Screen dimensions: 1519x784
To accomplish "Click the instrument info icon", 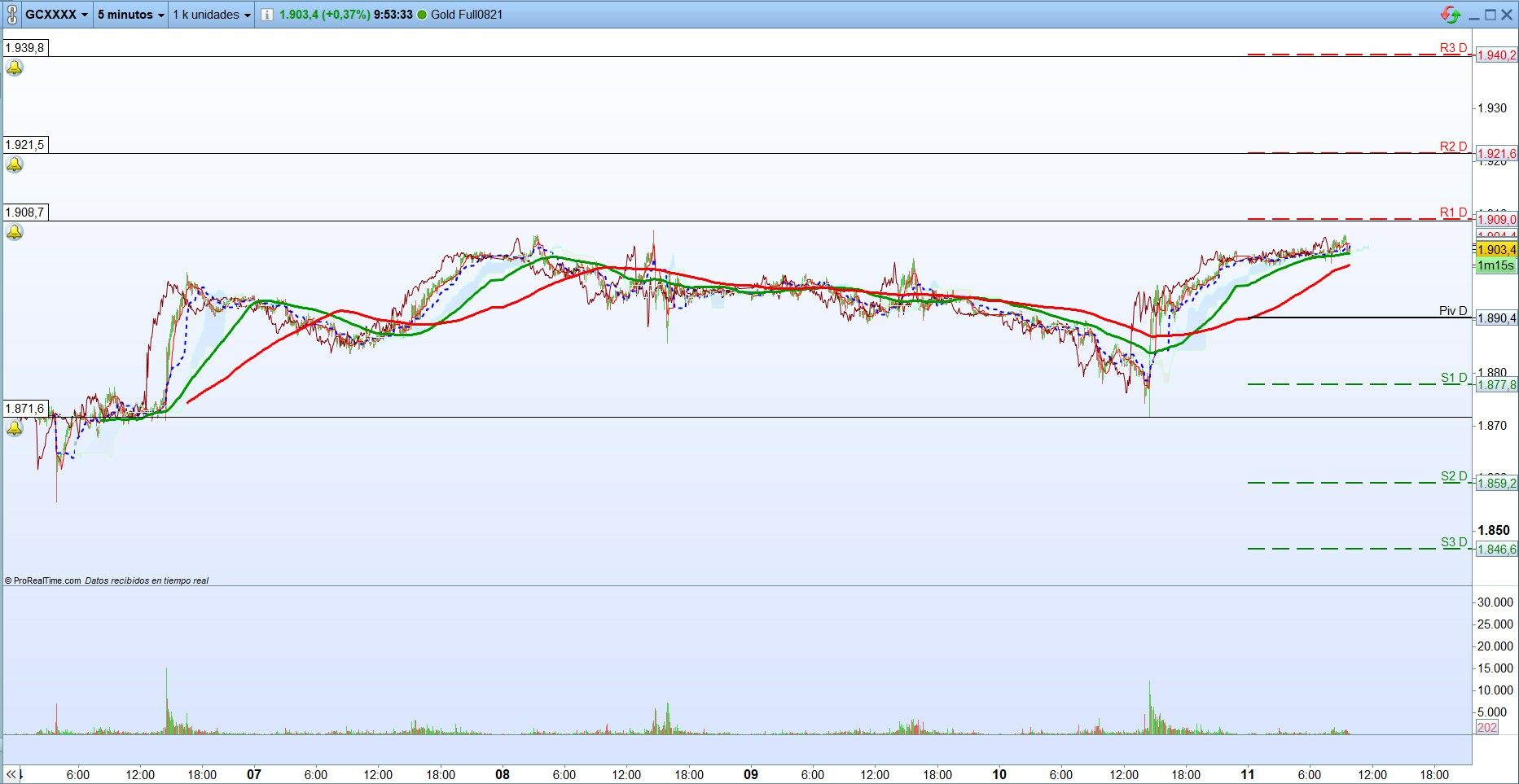I will 266,15.
